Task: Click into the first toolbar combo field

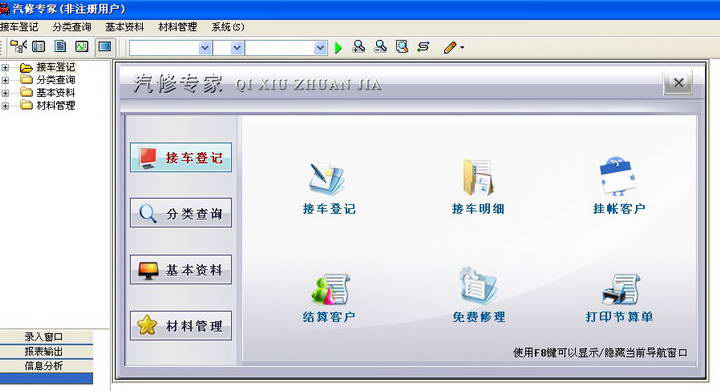Action: 164,48
